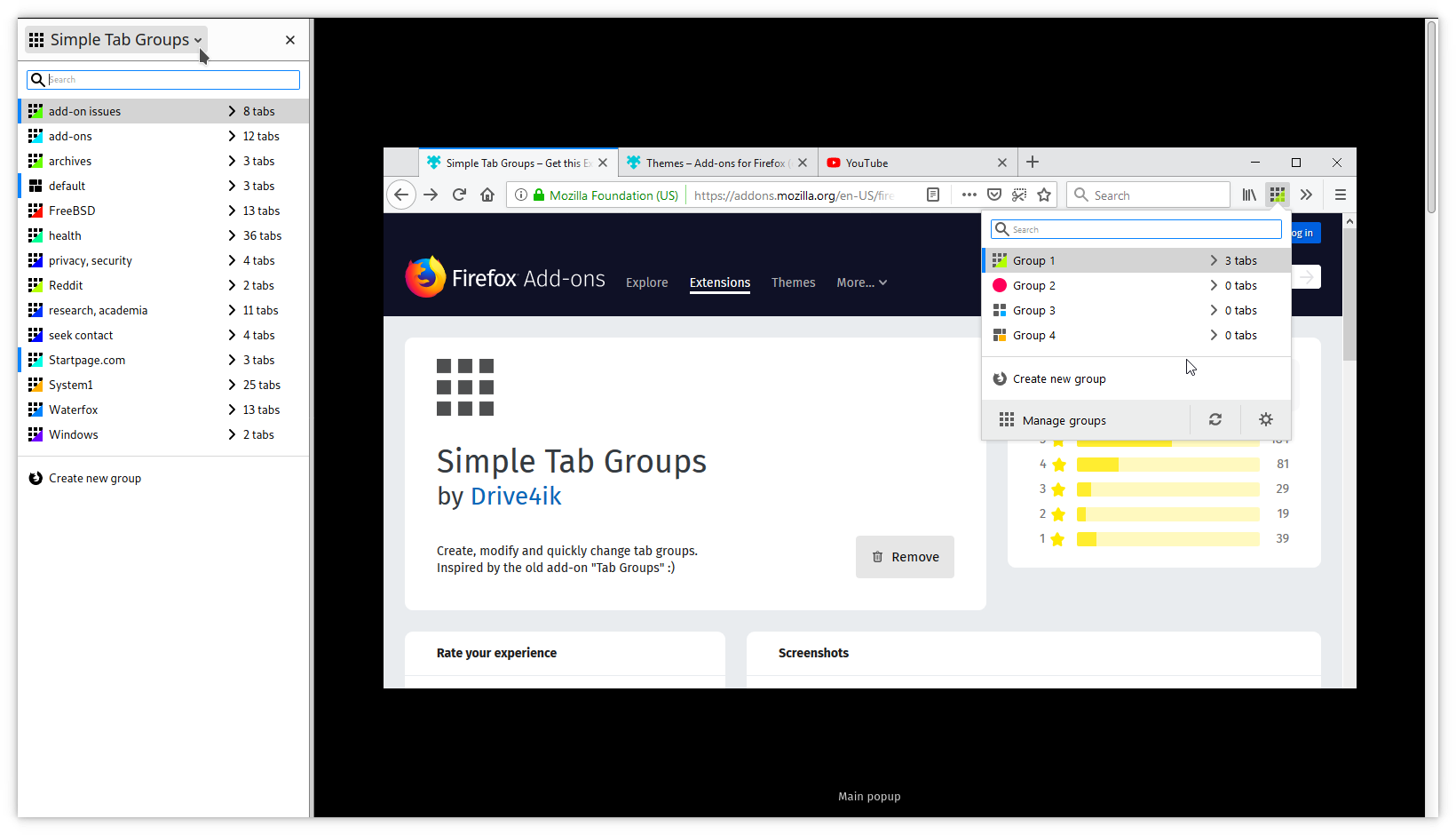
Task: Open the Library toolbar icon
Action: pos(1249,195)
